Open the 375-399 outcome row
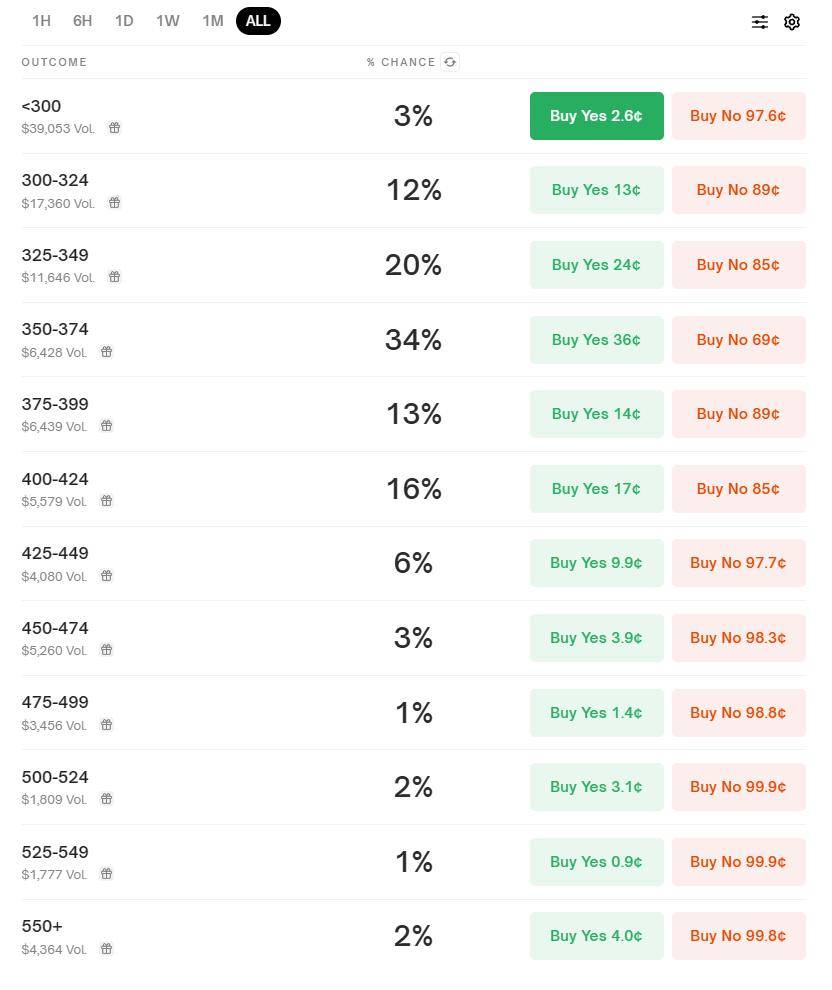This screenshot has height=990, width=832. point(413,414)
